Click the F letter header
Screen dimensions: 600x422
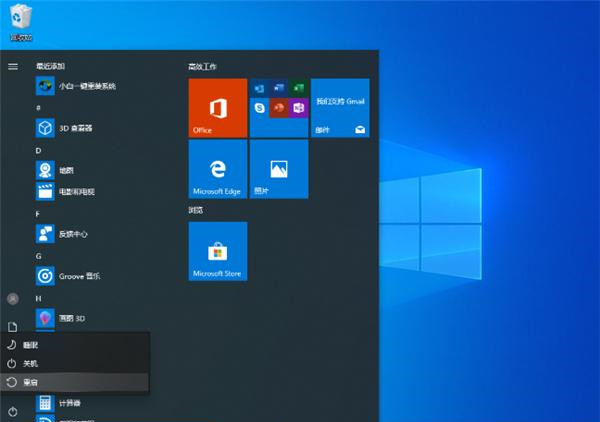pyautogui.click(x=38, y=214)
